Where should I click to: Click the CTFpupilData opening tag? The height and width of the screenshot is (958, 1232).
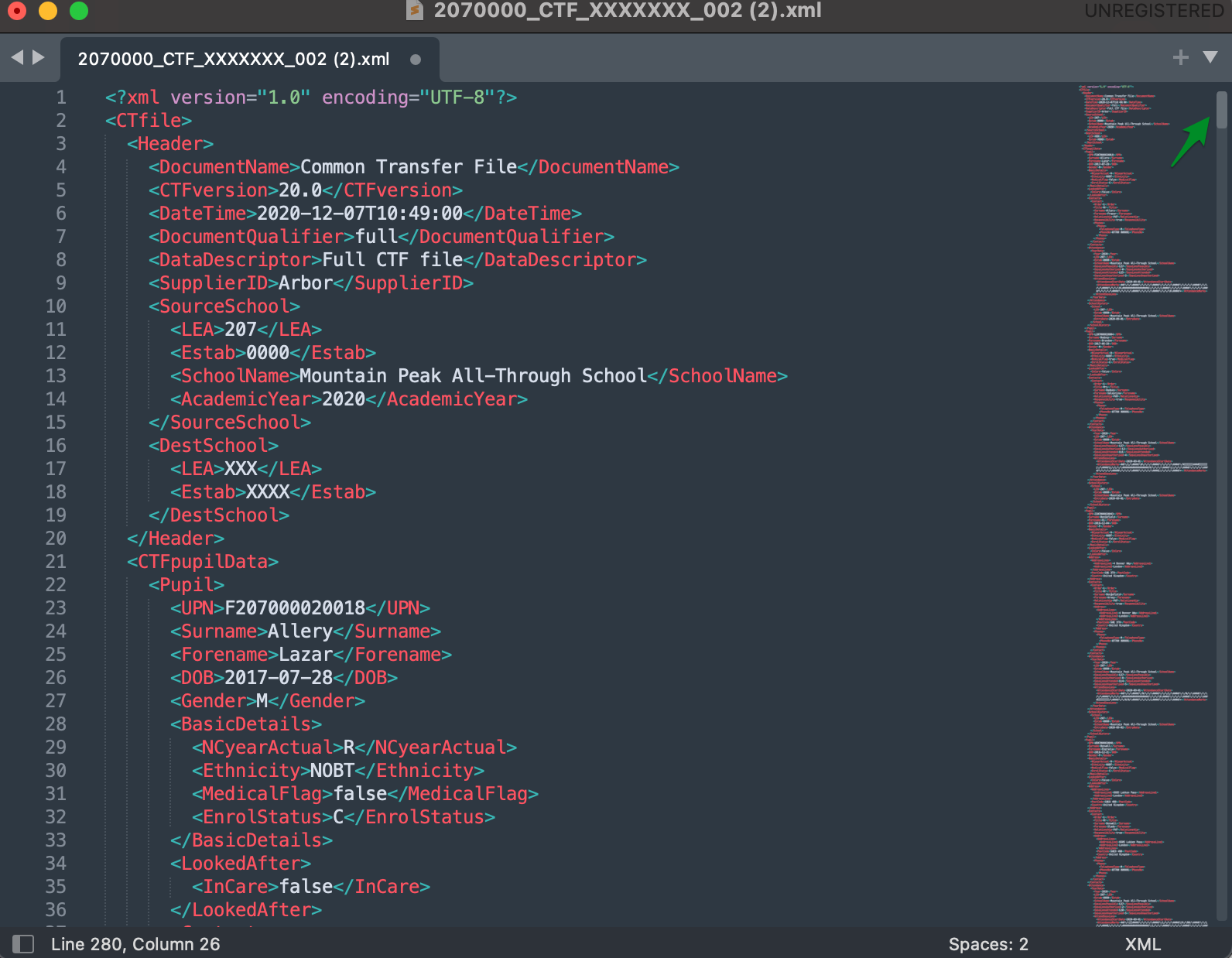pos(203,562)
